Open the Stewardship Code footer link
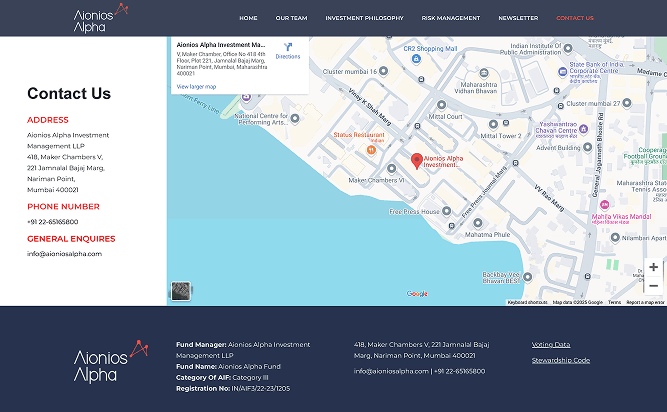 coord(561,361)
